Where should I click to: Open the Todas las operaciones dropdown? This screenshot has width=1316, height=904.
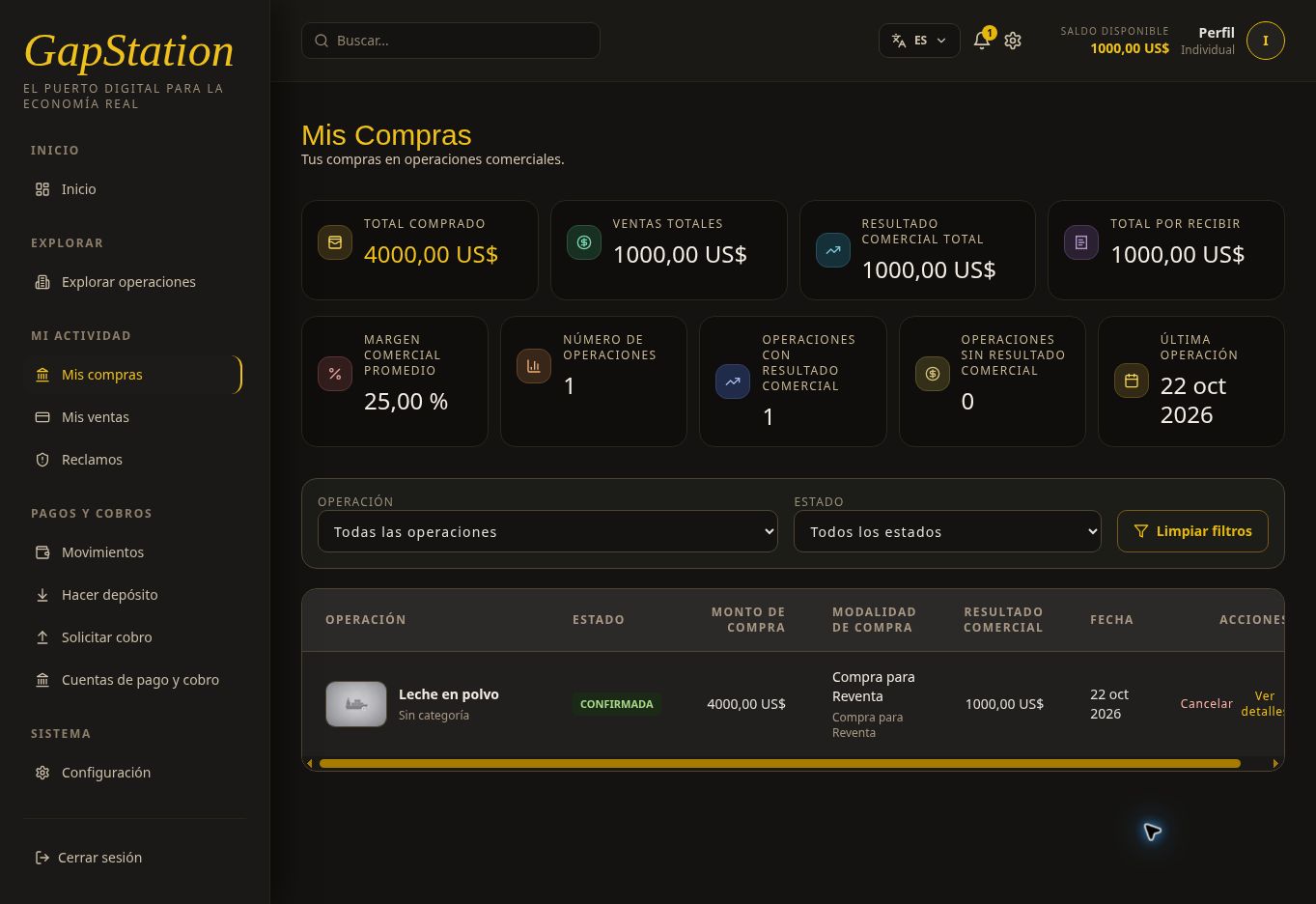coord(547,531)
